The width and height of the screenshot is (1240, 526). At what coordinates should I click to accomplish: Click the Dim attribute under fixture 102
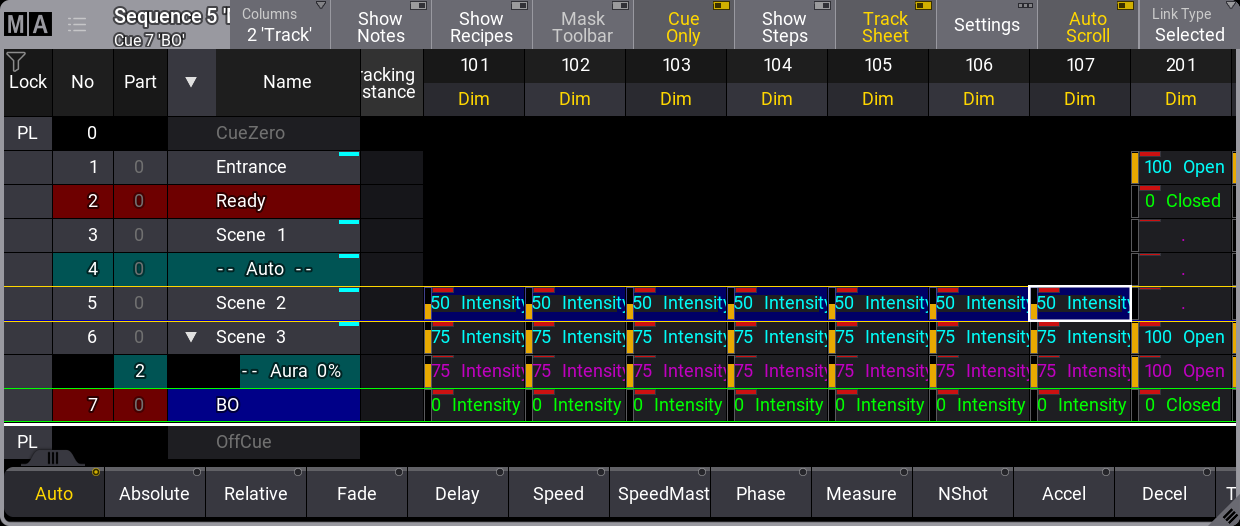[575, 99]
